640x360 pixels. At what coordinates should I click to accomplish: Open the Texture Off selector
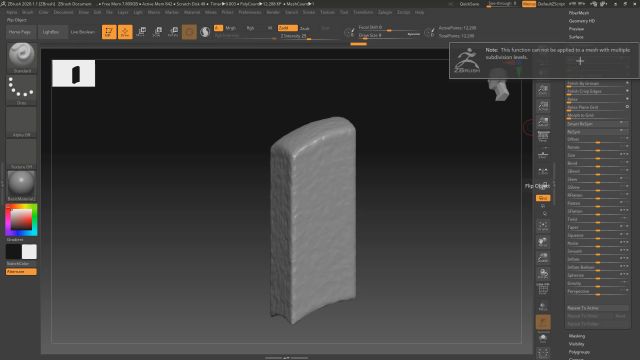tap(22, 154)
